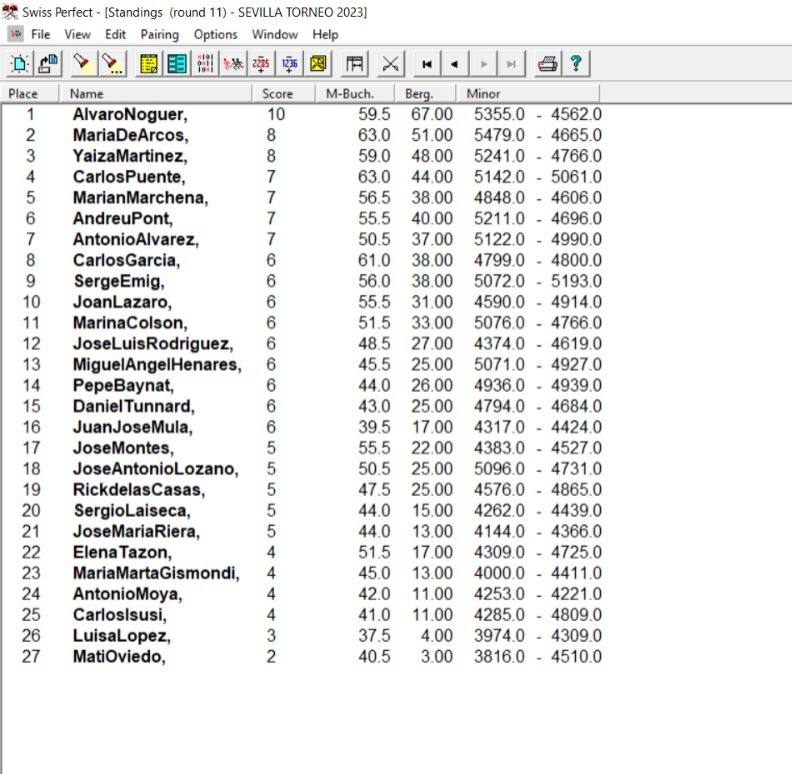Open the Options menu

[216, 34]
